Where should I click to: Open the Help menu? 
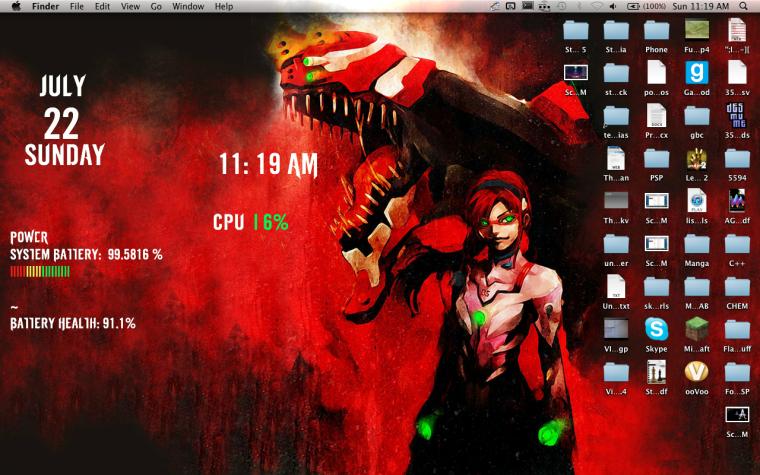(224, 6)
